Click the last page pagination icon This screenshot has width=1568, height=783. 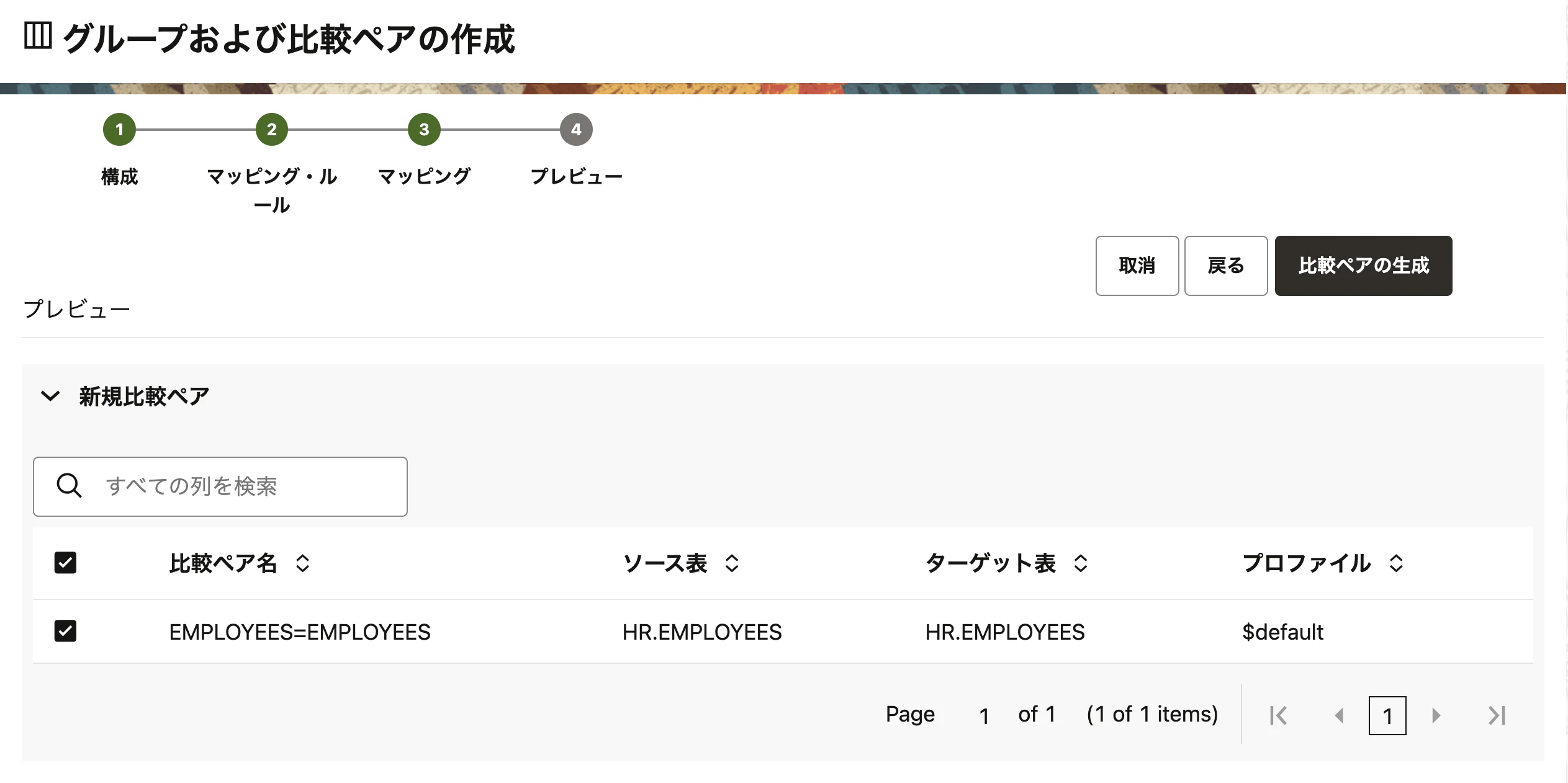(1497, 715)
